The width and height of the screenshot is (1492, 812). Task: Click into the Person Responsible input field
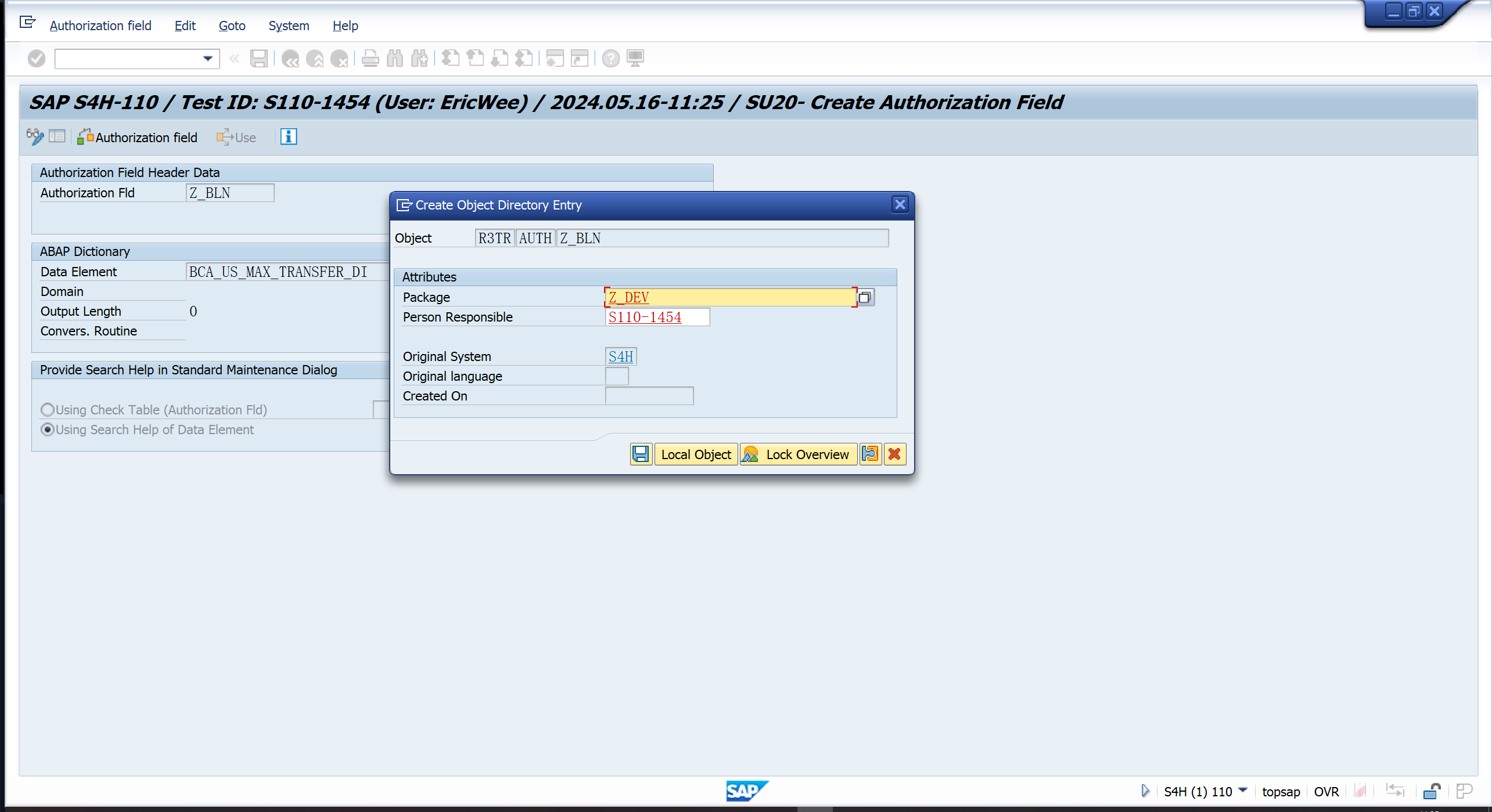click(x=656, y=317)
